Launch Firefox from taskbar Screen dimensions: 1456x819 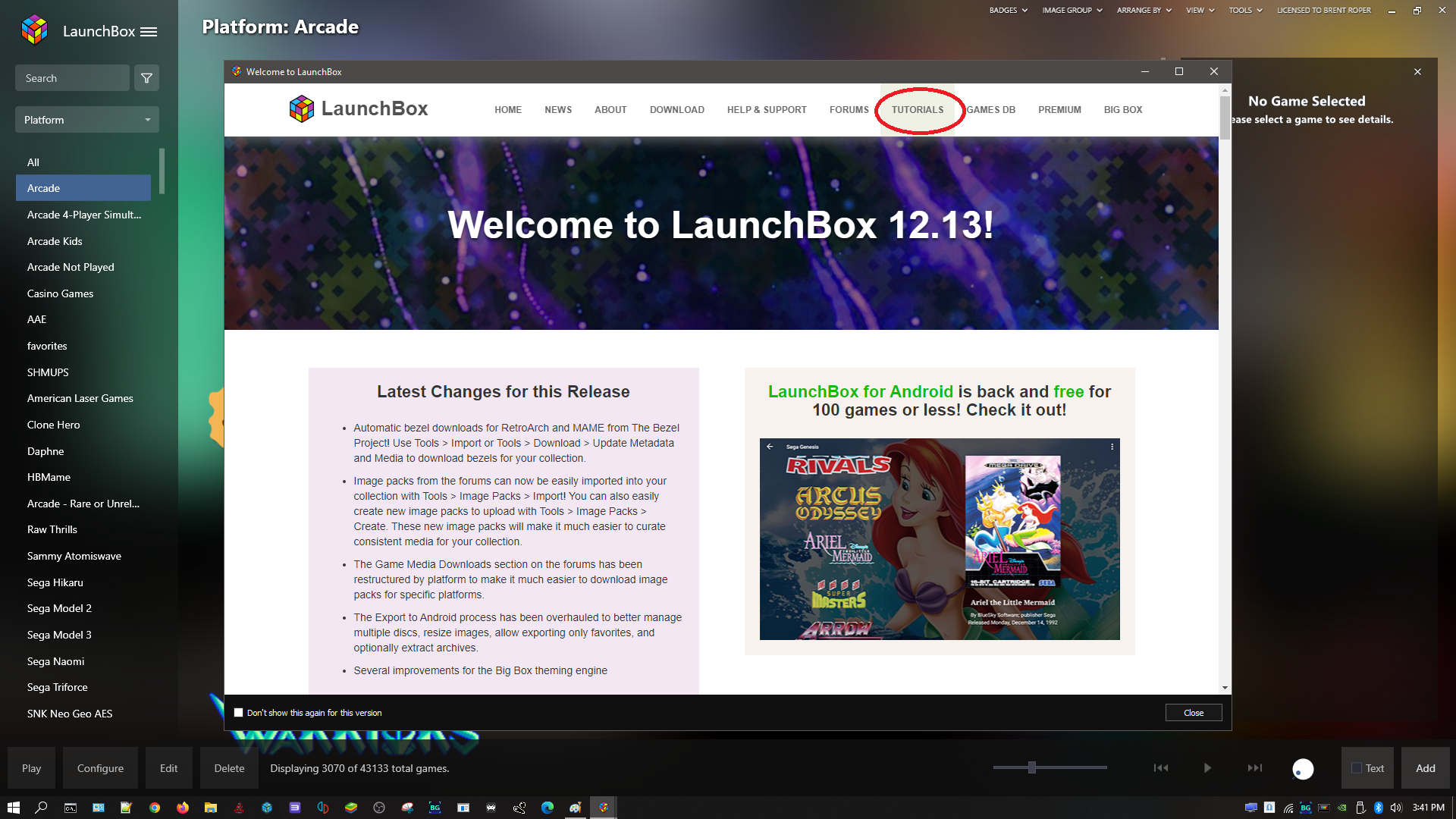coord(183,808)
